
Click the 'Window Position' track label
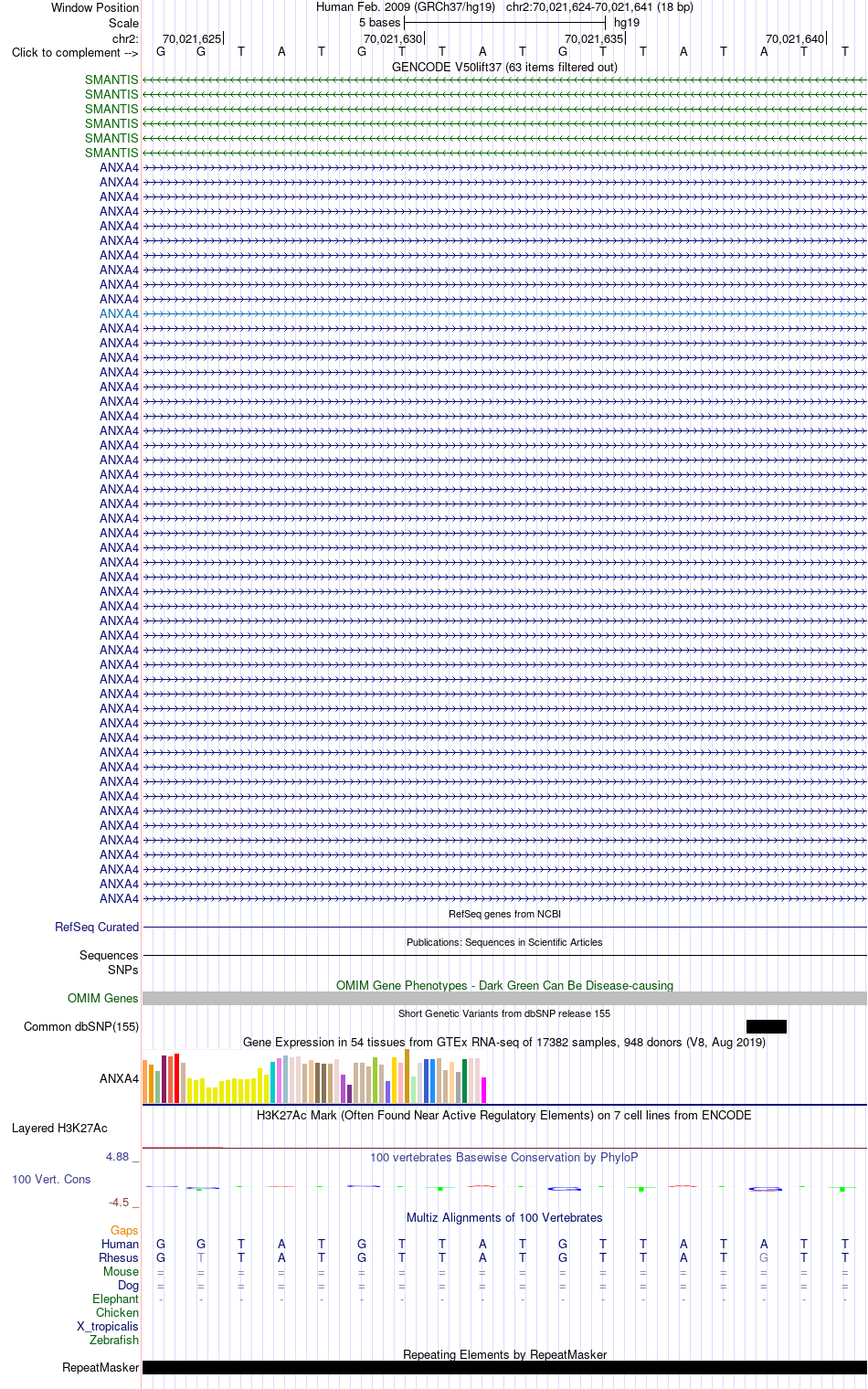pos(95,7)
